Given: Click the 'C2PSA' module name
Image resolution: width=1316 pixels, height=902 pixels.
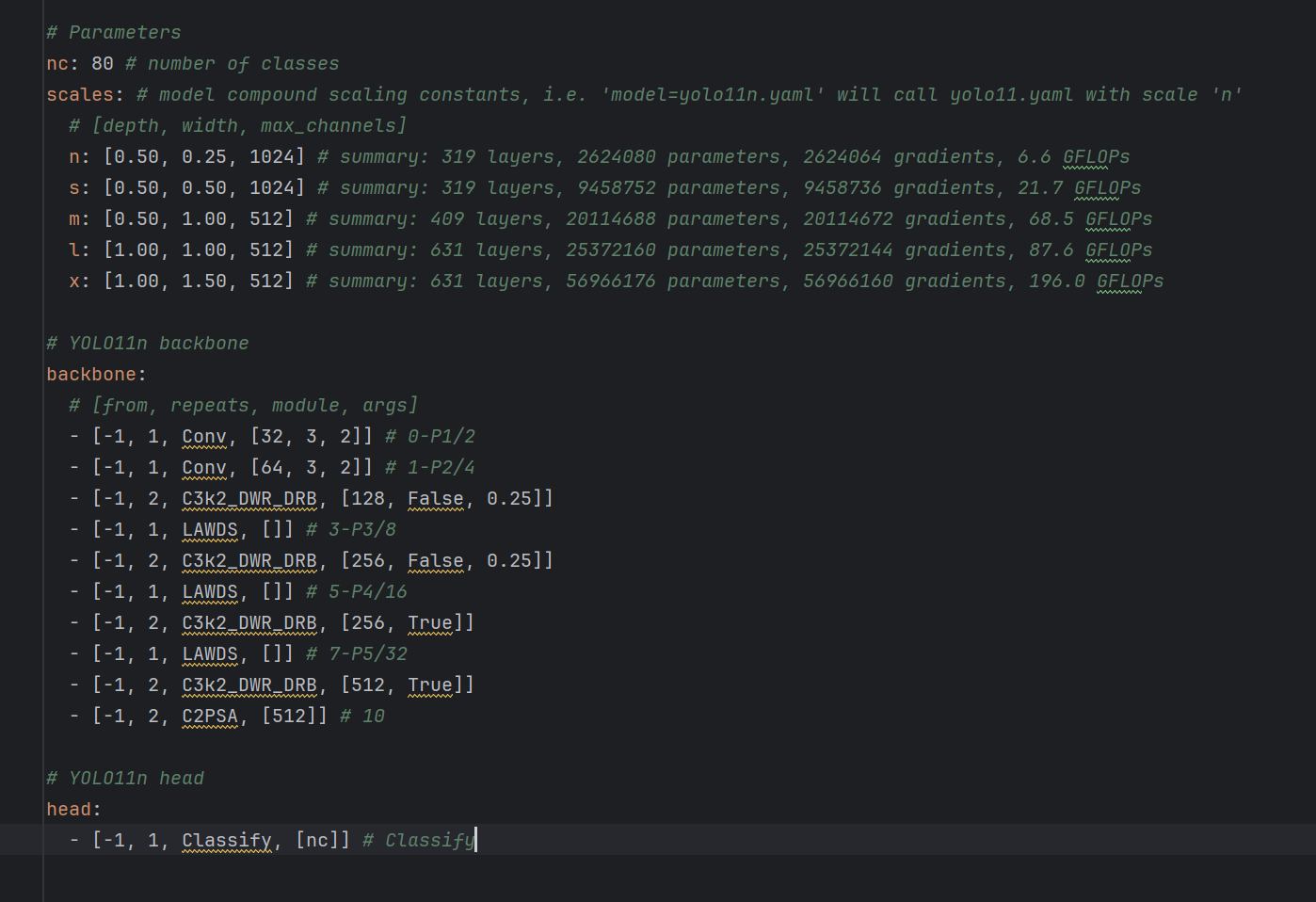Looking at the screenshot, I should pos(210,716).
